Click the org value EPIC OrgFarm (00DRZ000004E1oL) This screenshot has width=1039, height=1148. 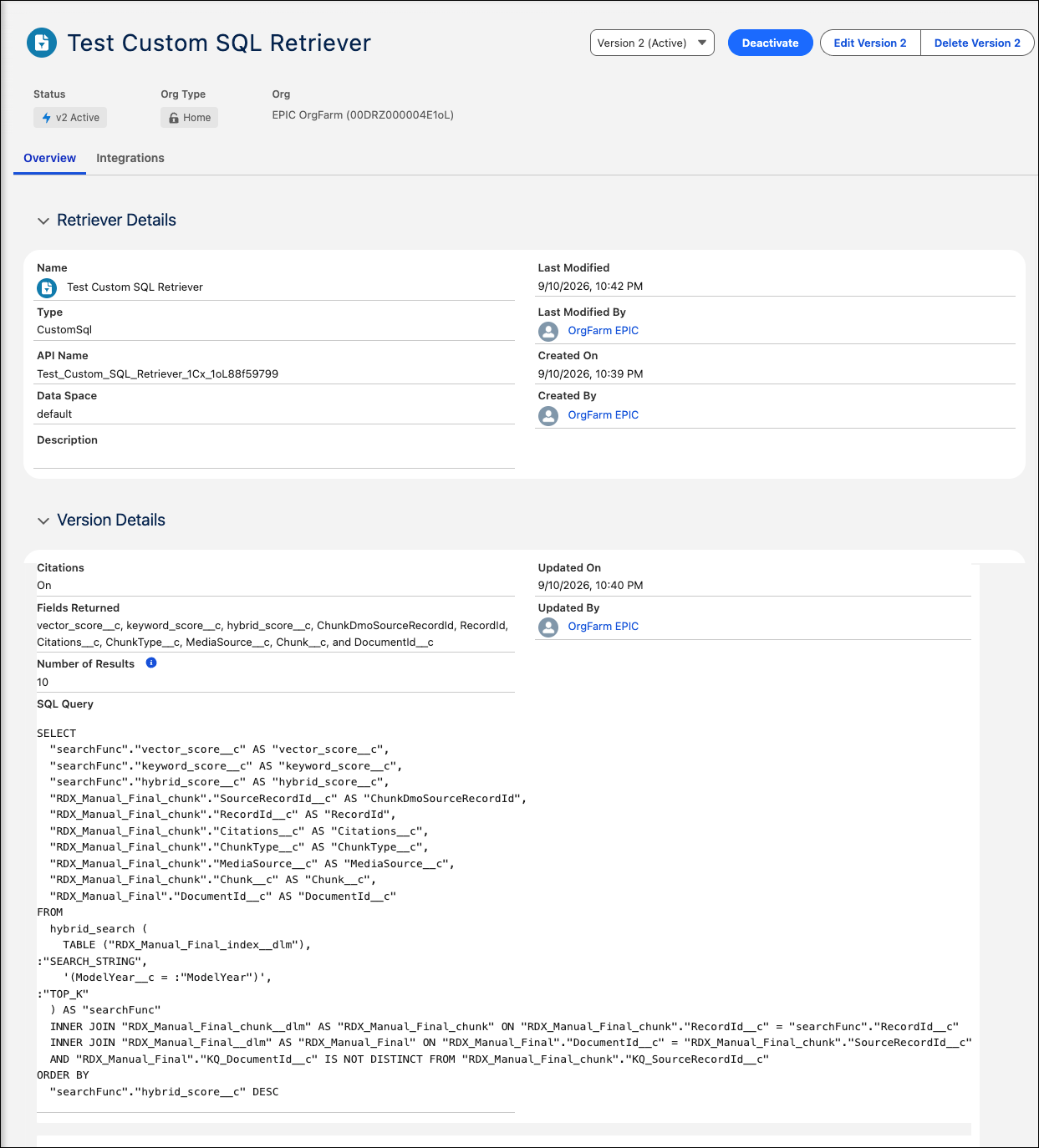363,115
